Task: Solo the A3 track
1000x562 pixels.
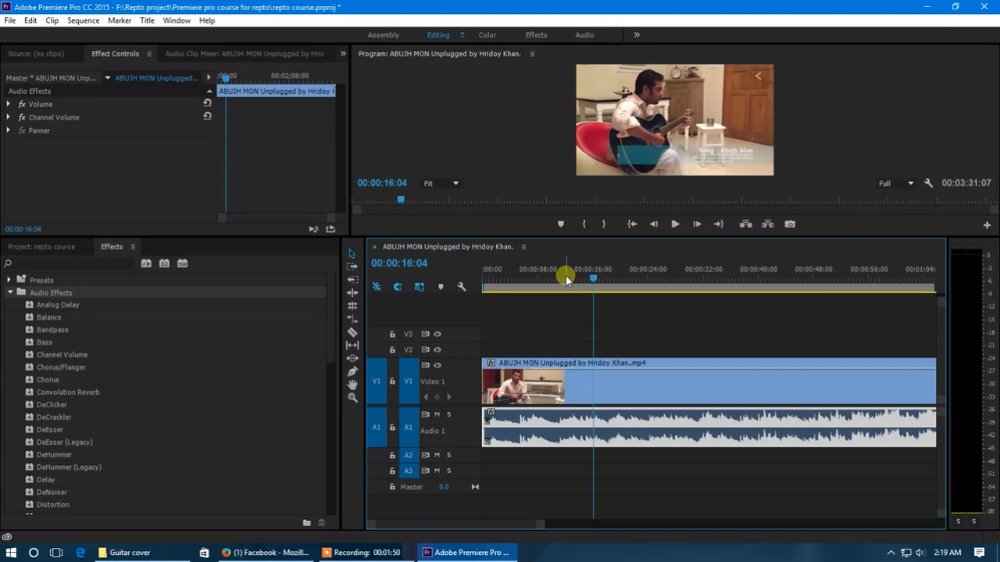Action: [449, 471]
